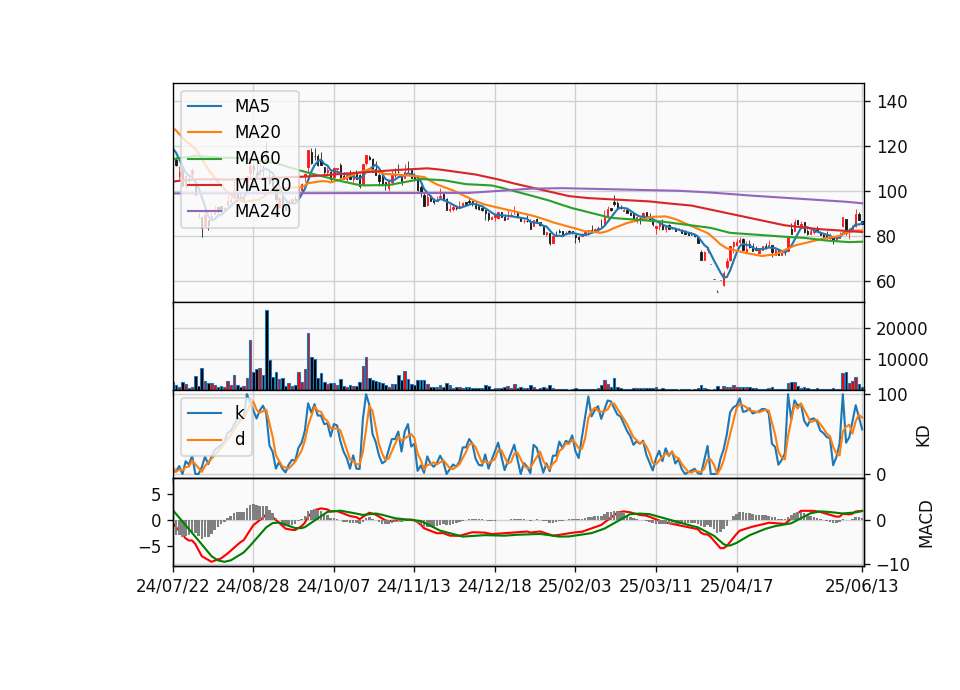Click the MA60 legend label
960x690 pixels.
point(258,158)
